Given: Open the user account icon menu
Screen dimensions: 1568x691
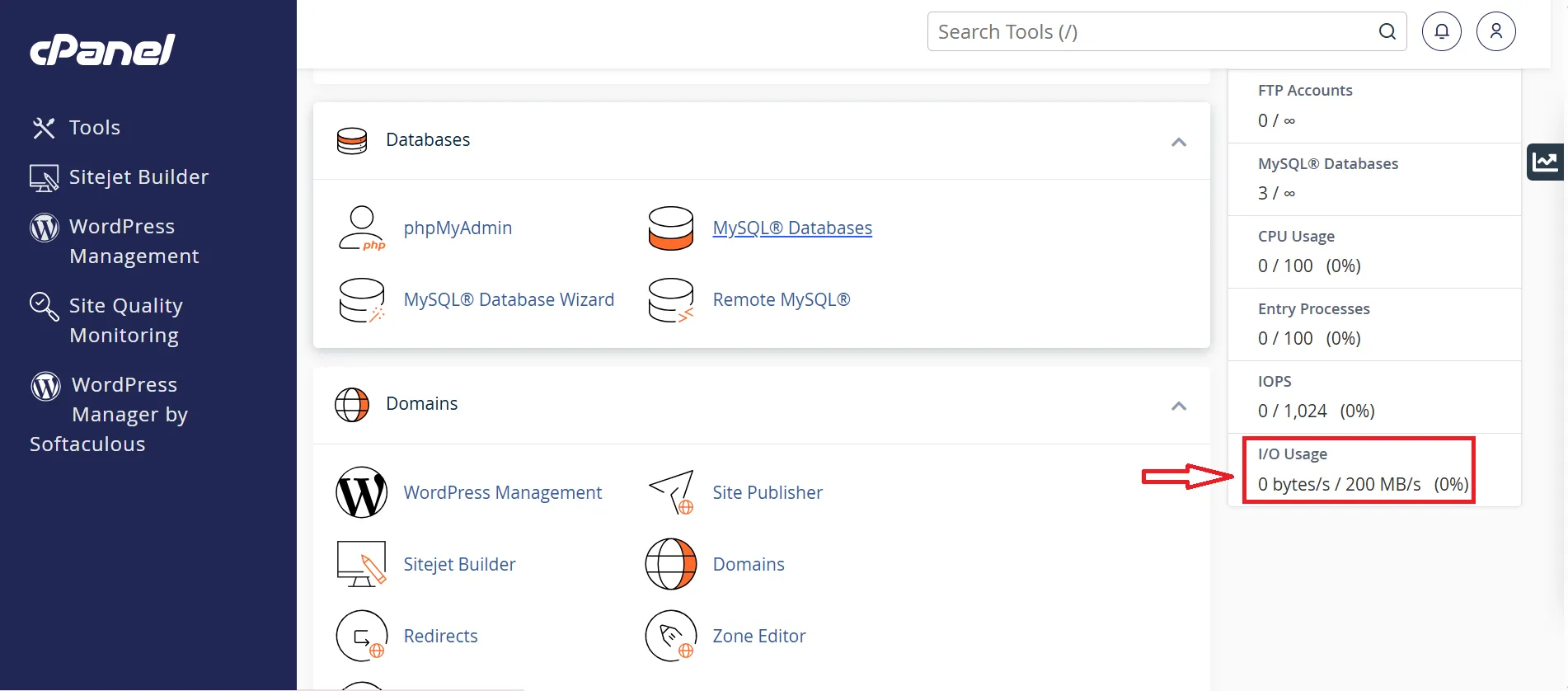Looking at the screenshot, I should [1495, 32].
